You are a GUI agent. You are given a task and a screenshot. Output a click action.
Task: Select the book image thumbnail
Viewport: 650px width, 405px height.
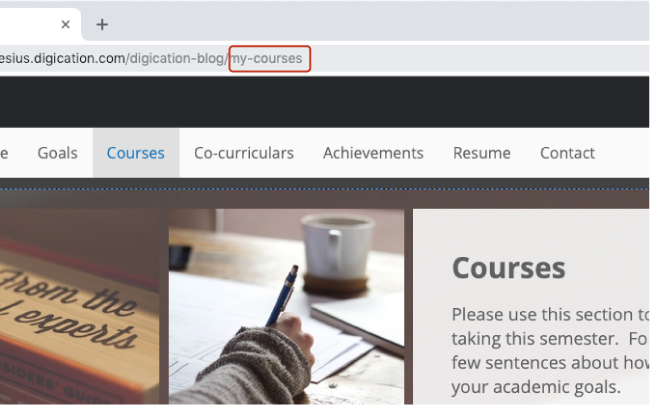pyautogui.click(x=79, y=306)
